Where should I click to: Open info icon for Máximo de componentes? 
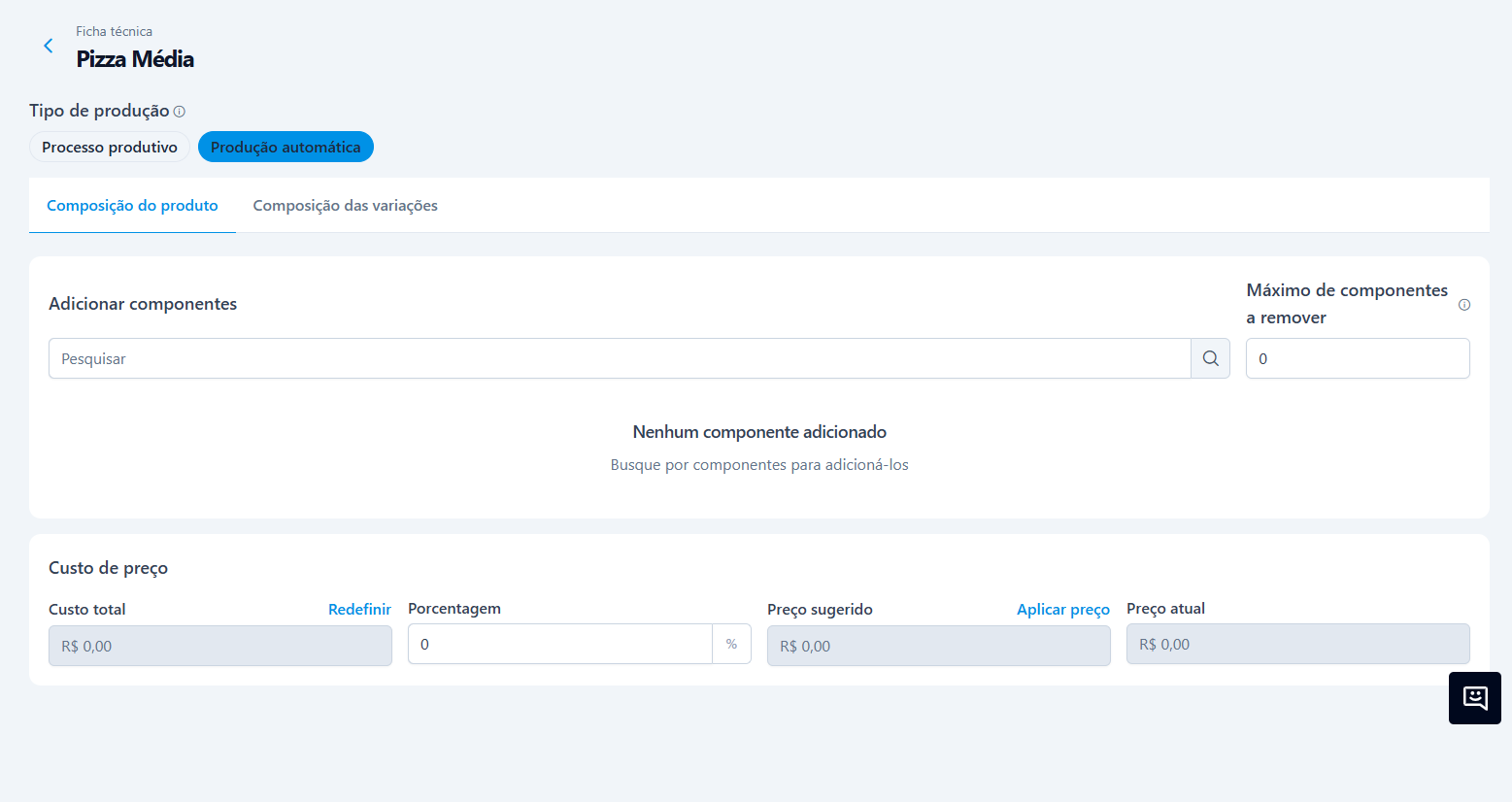1463,305
